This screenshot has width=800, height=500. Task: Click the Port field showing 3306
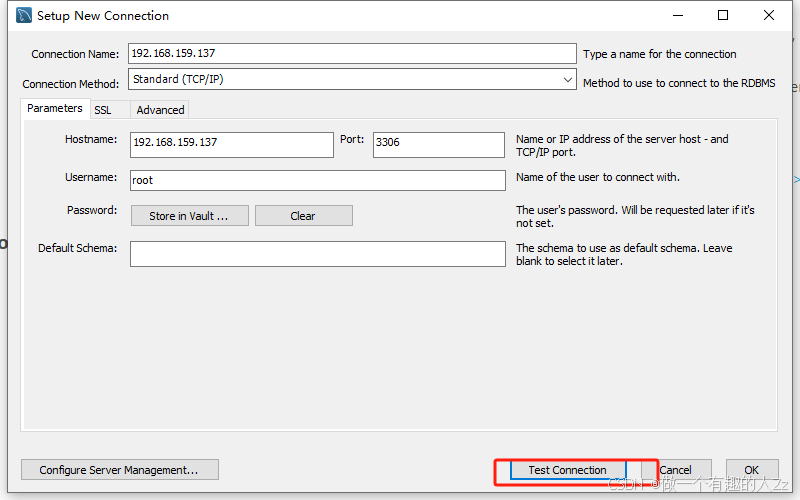[x=439, y=145]
